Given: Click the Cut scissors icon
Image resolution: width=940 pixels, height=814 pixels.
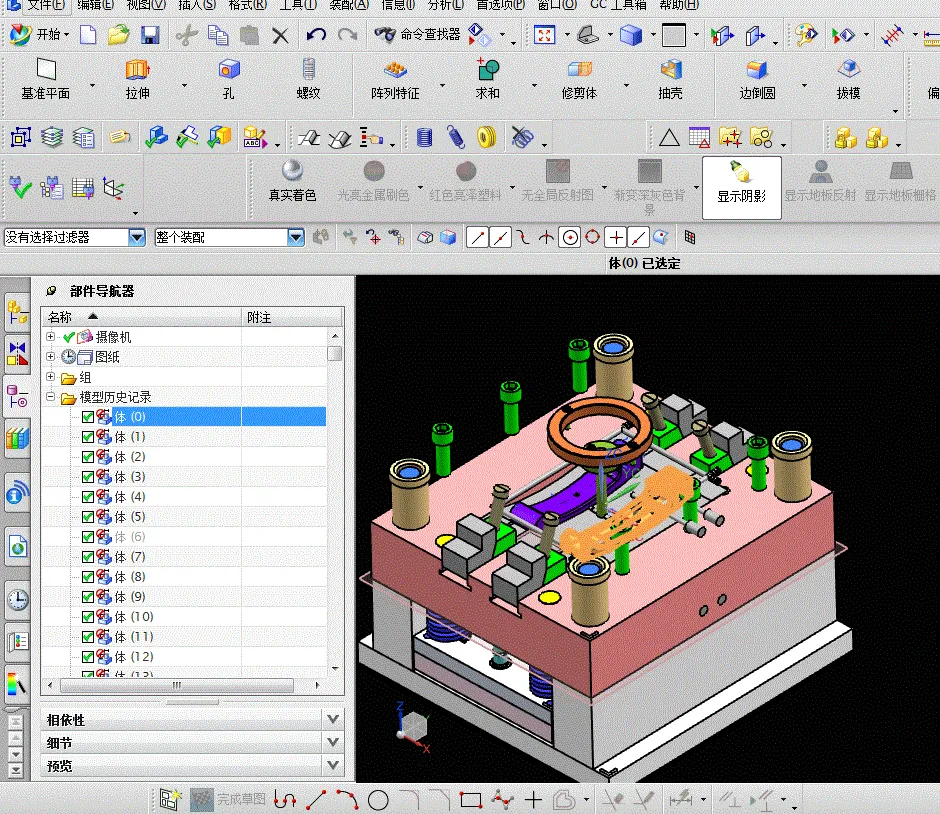Looking at the screenshot, I should tap(186, 35).
